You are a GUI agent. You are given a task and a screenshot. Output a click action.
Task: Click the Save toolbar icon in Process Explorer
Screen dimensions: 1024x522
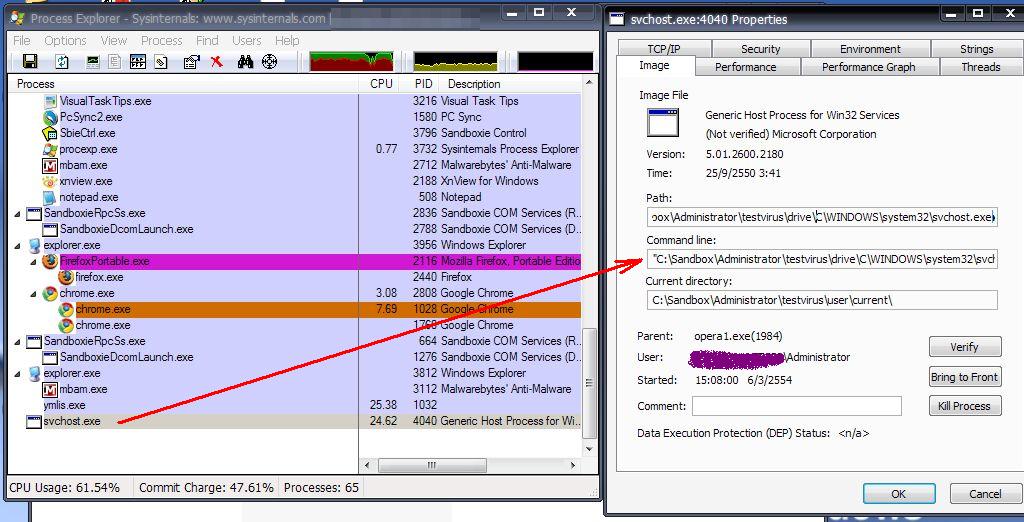pos(30,61)
